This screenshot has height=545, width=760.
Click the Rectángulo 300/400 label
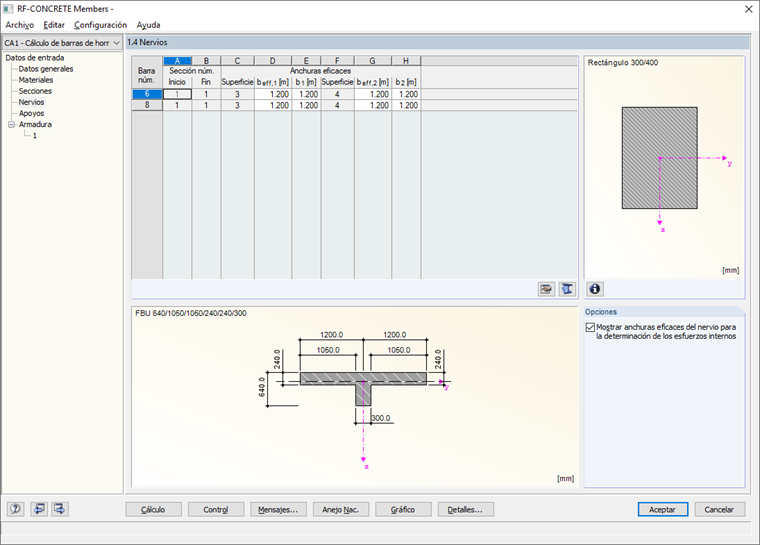(623, 63)
